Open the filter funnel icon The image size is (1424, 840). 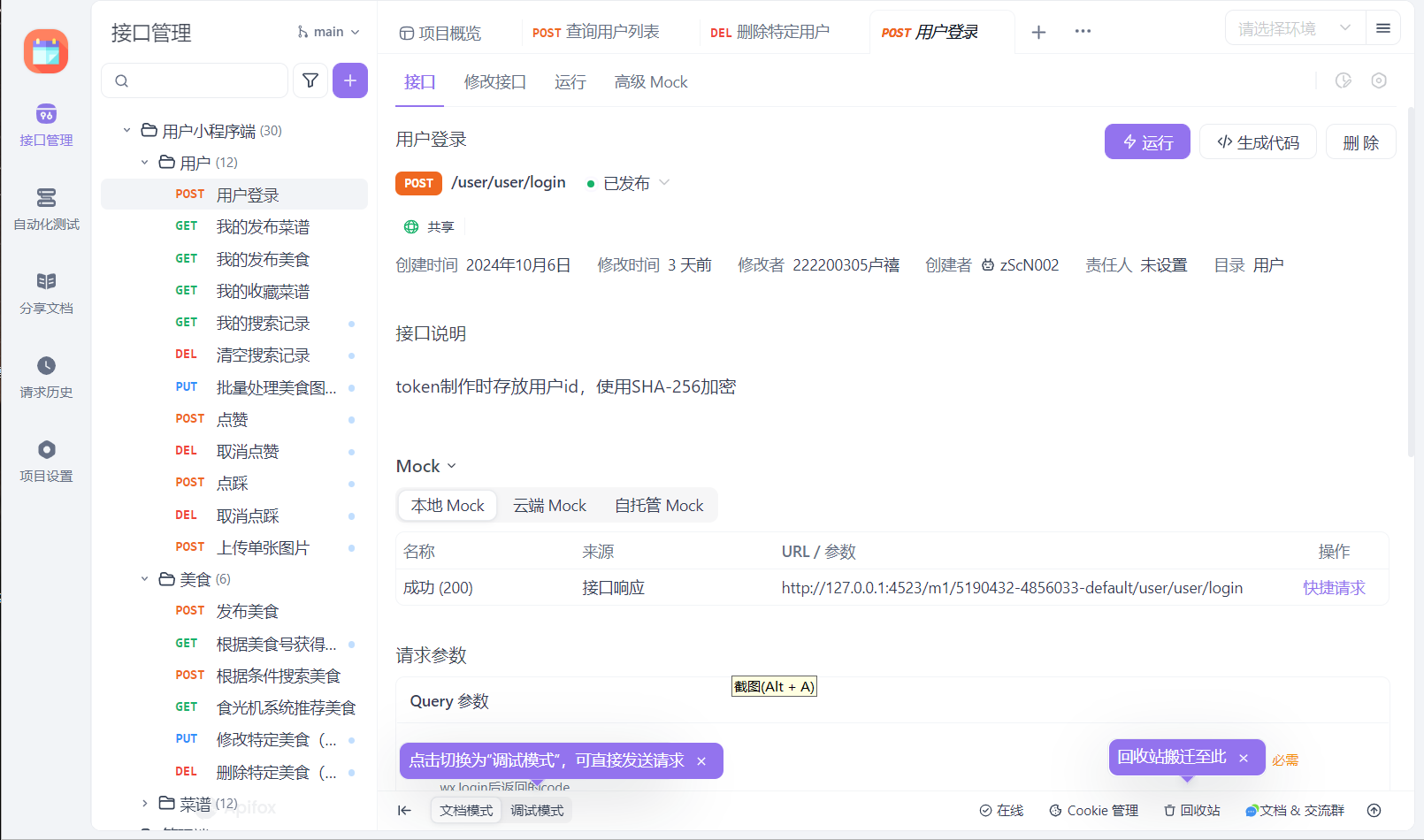pyautogui.click(x=310, y=80)
